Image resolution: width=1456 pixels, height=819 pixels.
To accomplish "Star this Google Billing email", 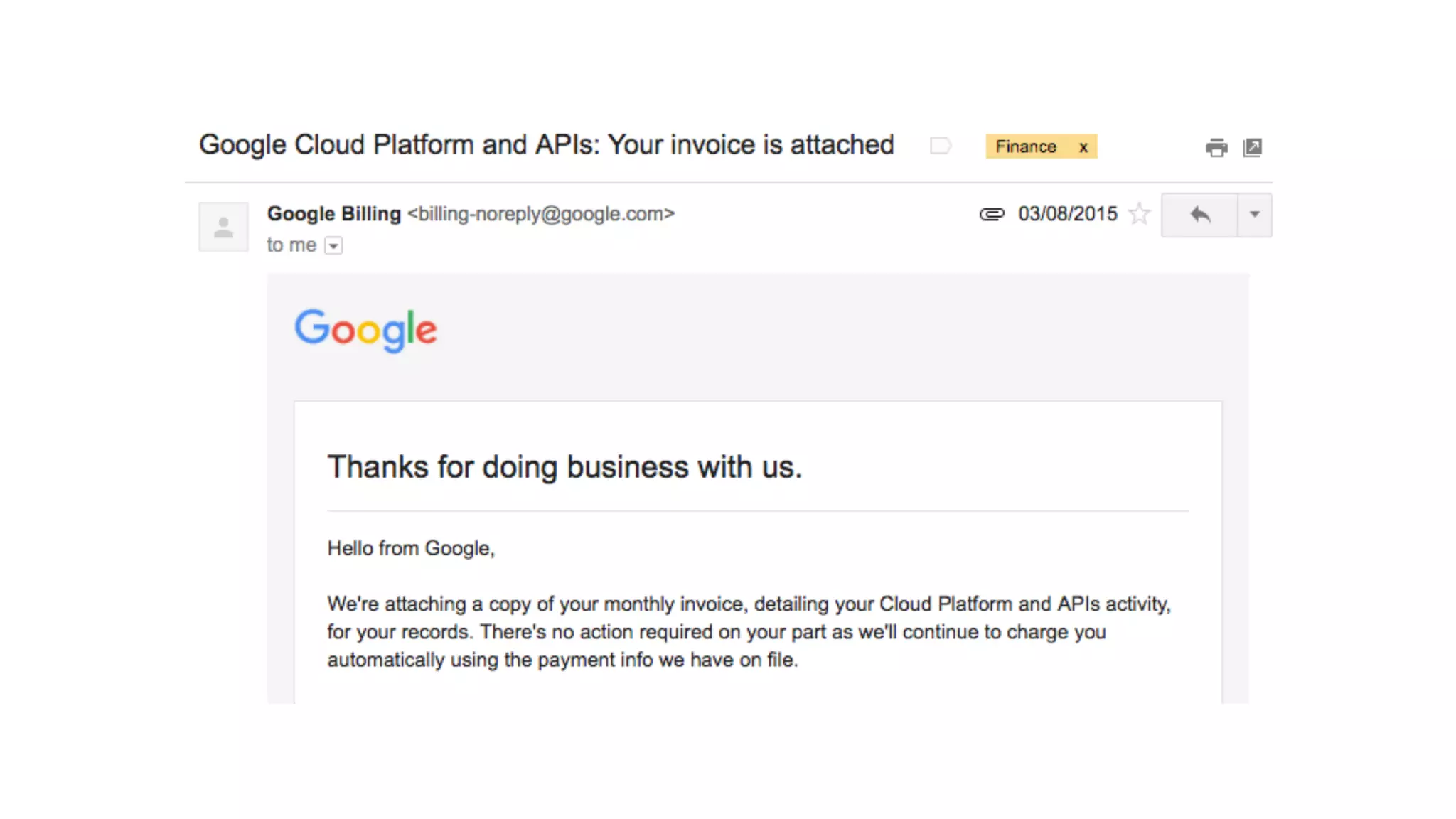I will pos(1140,214).
